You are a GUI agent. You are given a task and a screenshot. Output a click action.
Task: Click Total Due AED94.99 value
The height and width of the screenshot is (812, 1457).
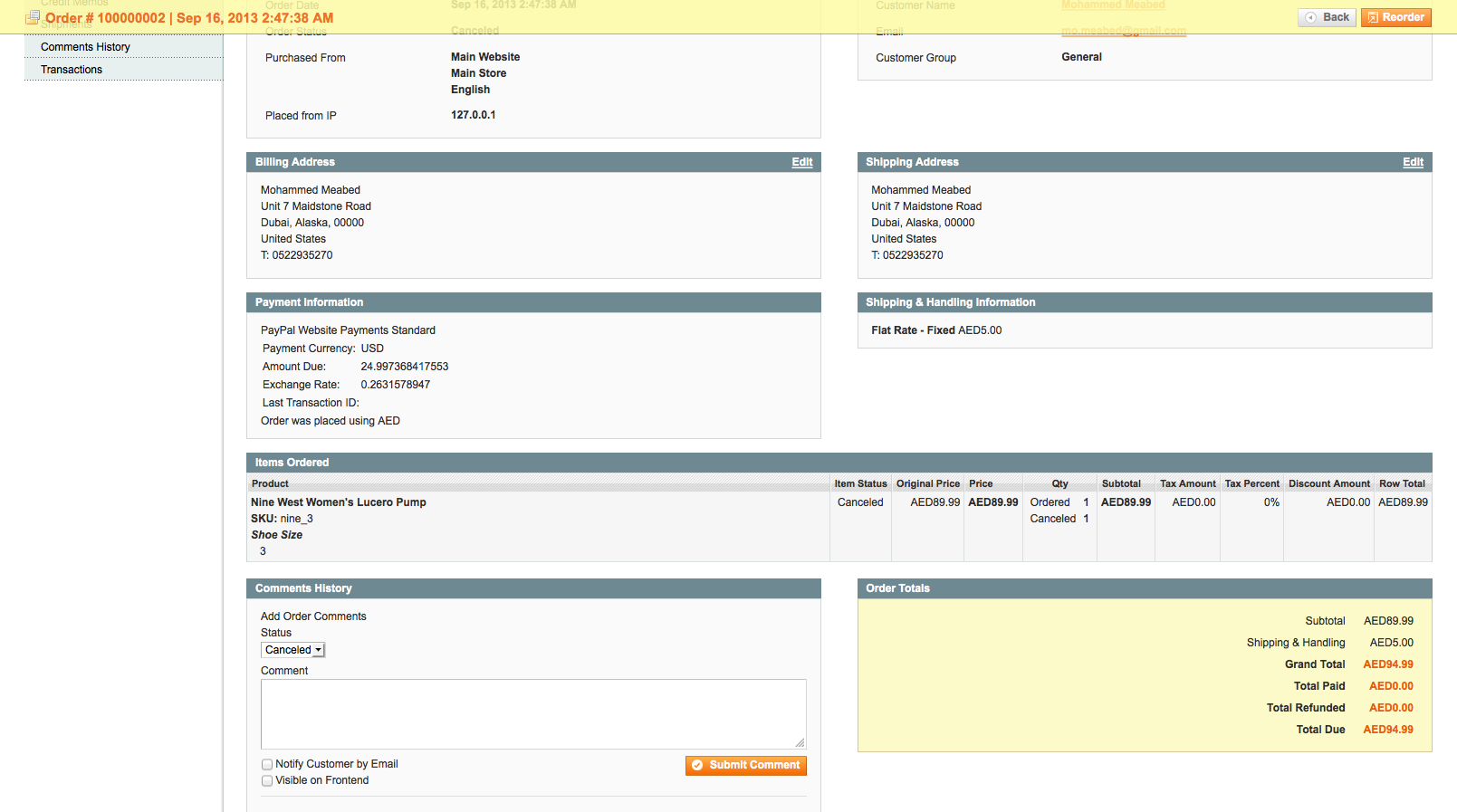tap(1388, 730)
